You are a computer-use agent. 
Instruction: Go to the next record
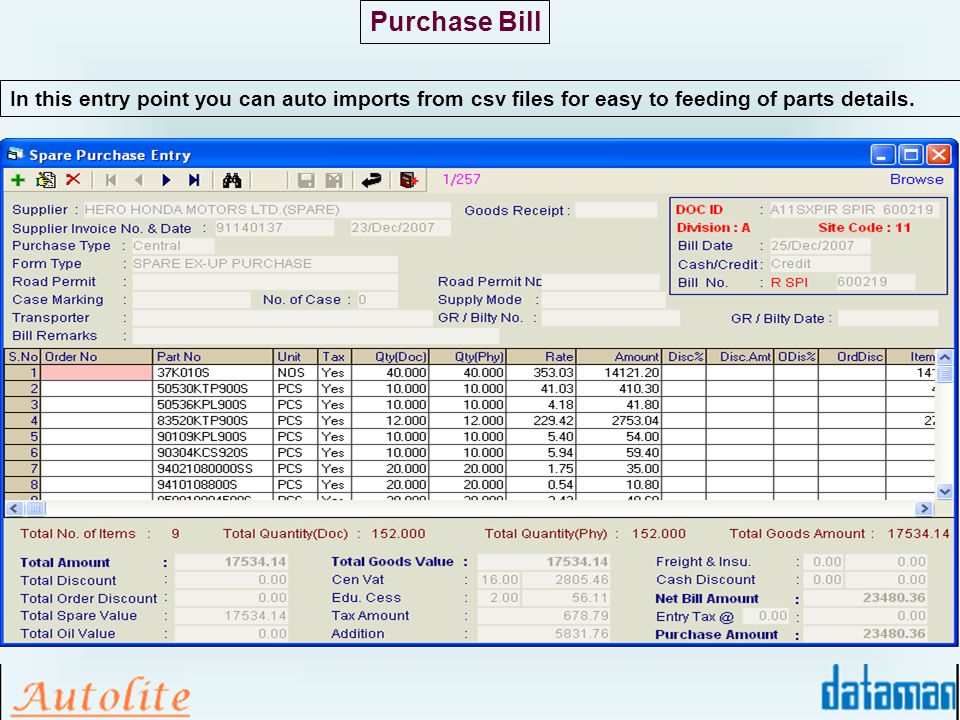pyautogui.click(x=166, y=180)
